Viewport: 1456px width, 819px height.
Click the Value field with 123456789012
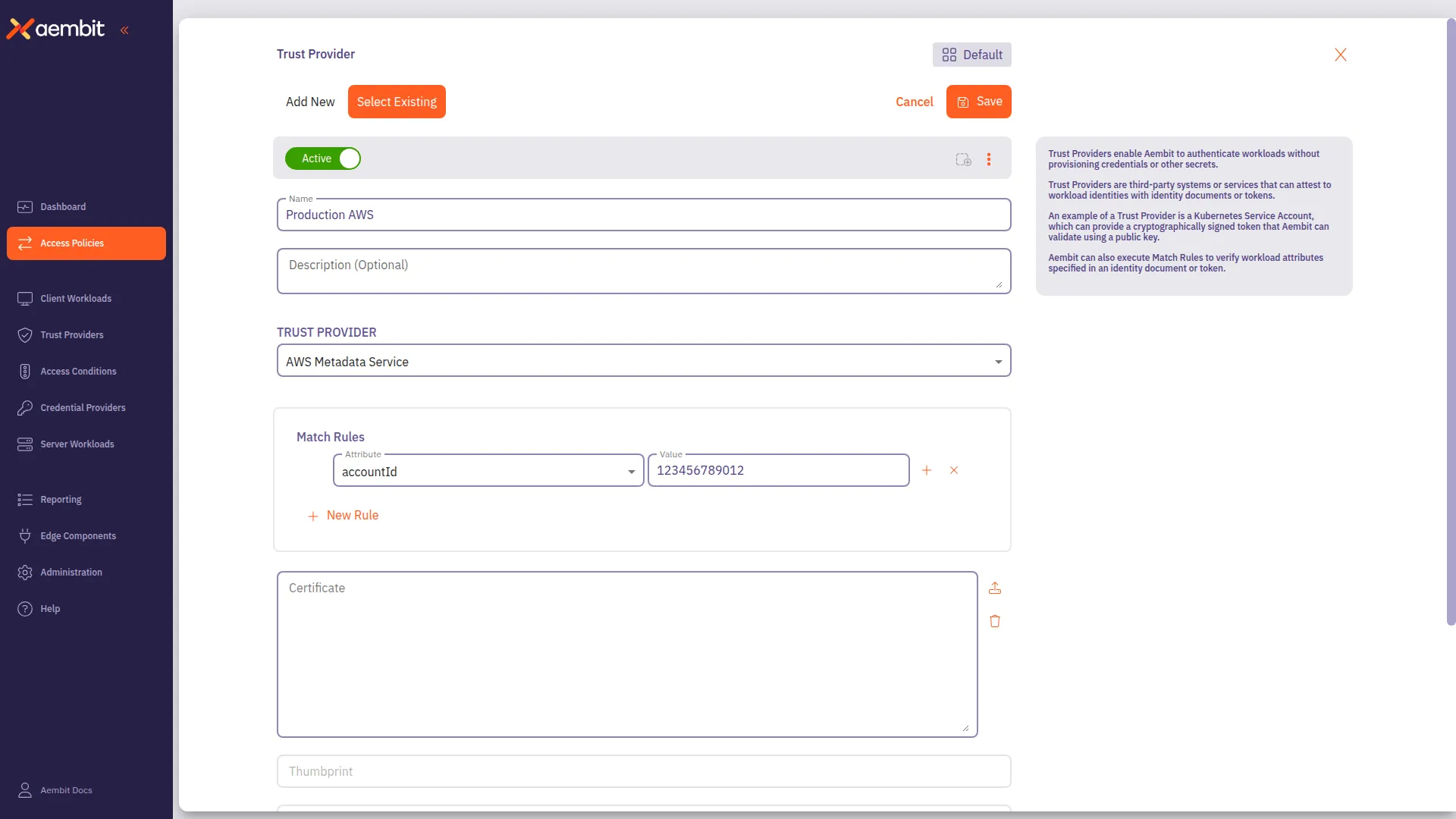779,470
